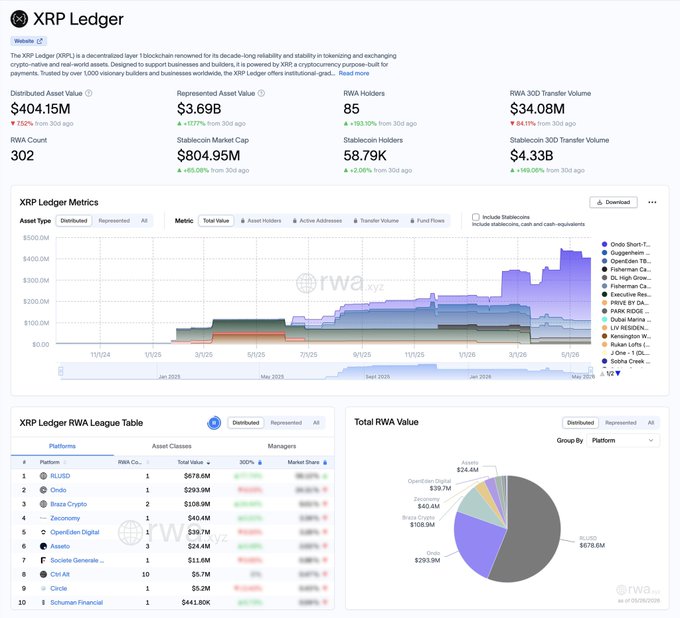Expand description with Read more
Viewport: 680px width, 618px height.
pos(354,73)
